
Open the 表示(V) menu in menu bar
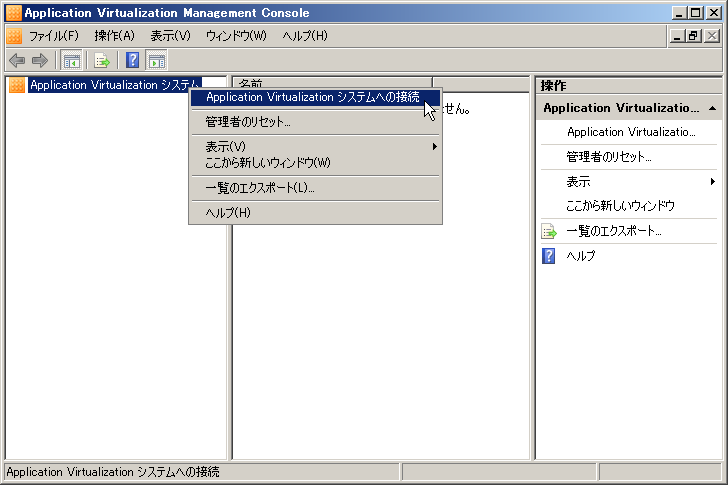pos(170,36)
